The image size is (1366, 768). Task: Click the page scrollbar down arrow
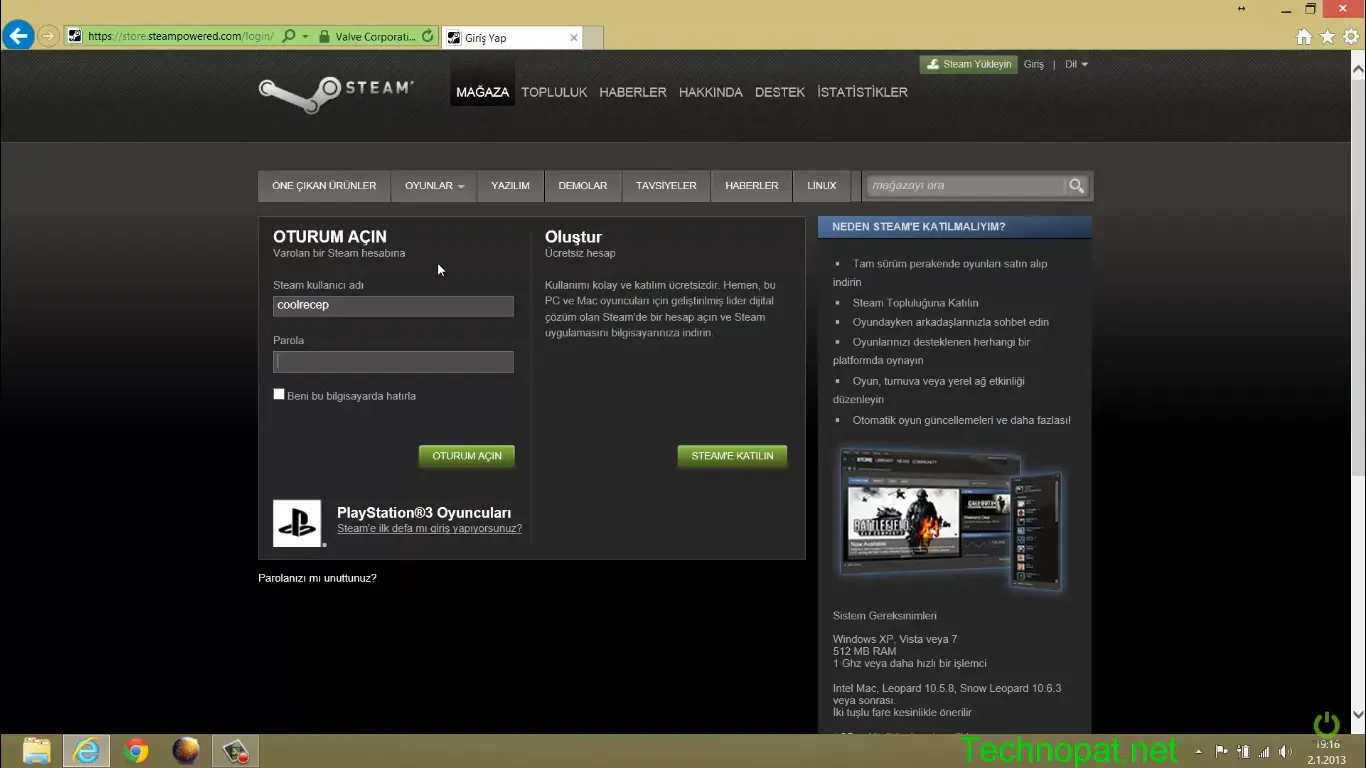[x=1358, y=716]
